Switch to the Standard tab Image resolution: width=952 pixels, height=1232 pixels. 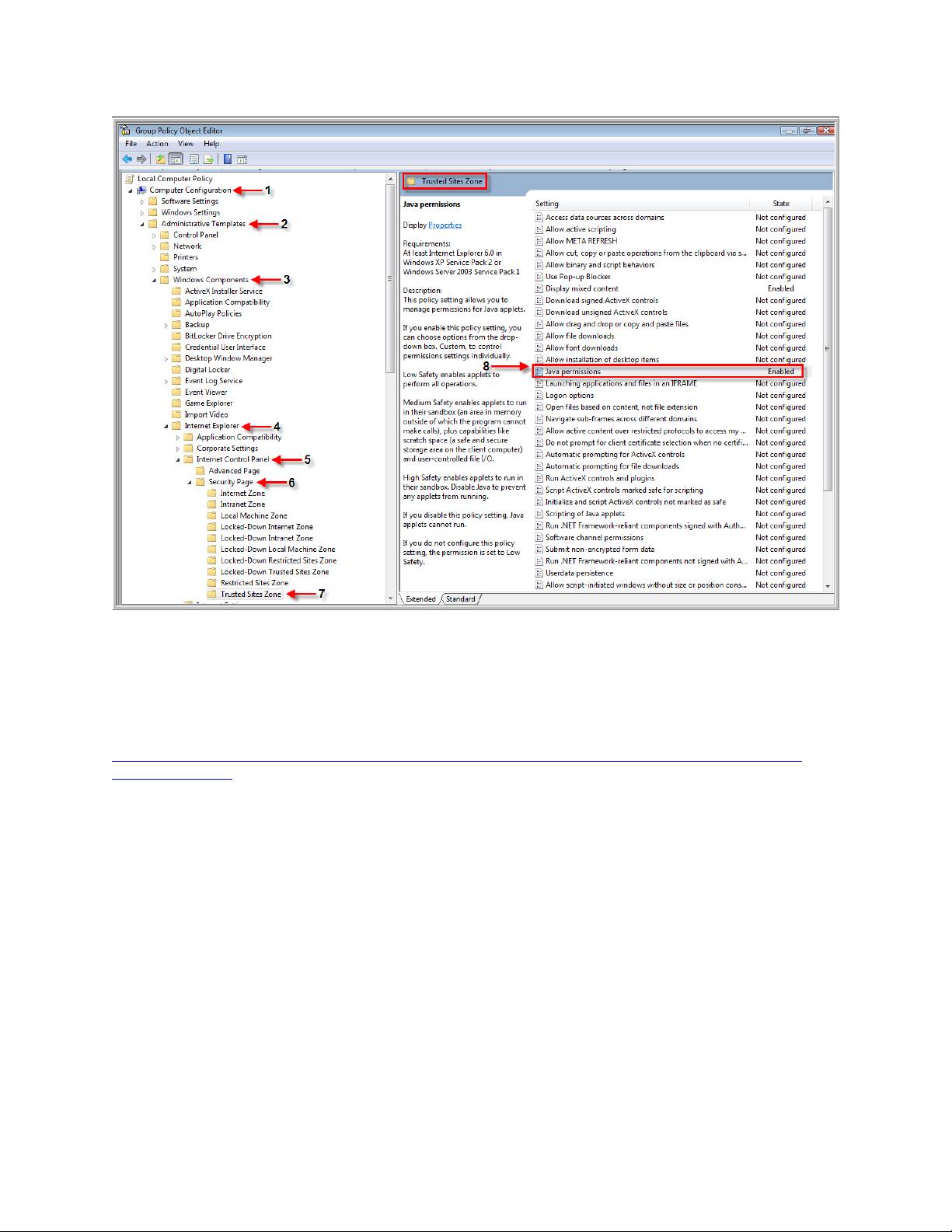(x=461, y=599)
